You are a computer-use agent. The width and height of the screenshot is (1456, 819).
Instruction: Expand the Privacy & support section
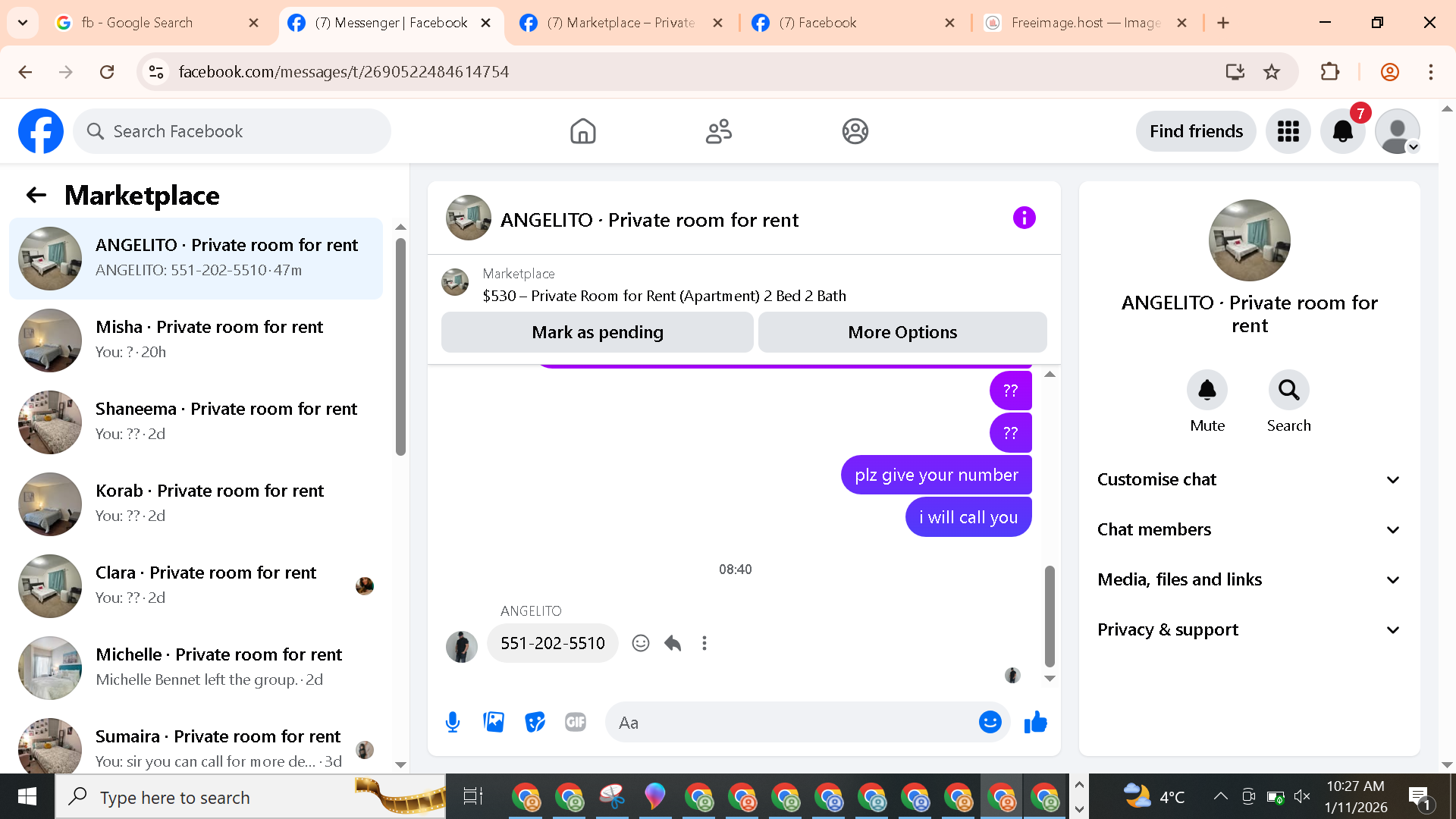coord(1249,629)
